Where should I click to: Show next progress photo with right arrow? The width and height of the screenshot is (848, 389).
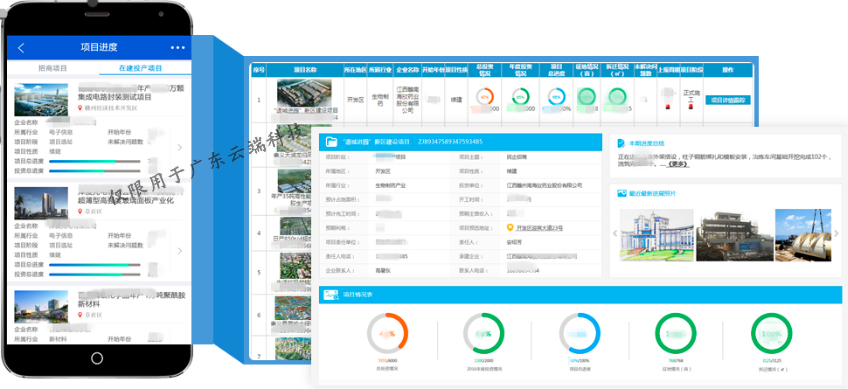[836, 234]
